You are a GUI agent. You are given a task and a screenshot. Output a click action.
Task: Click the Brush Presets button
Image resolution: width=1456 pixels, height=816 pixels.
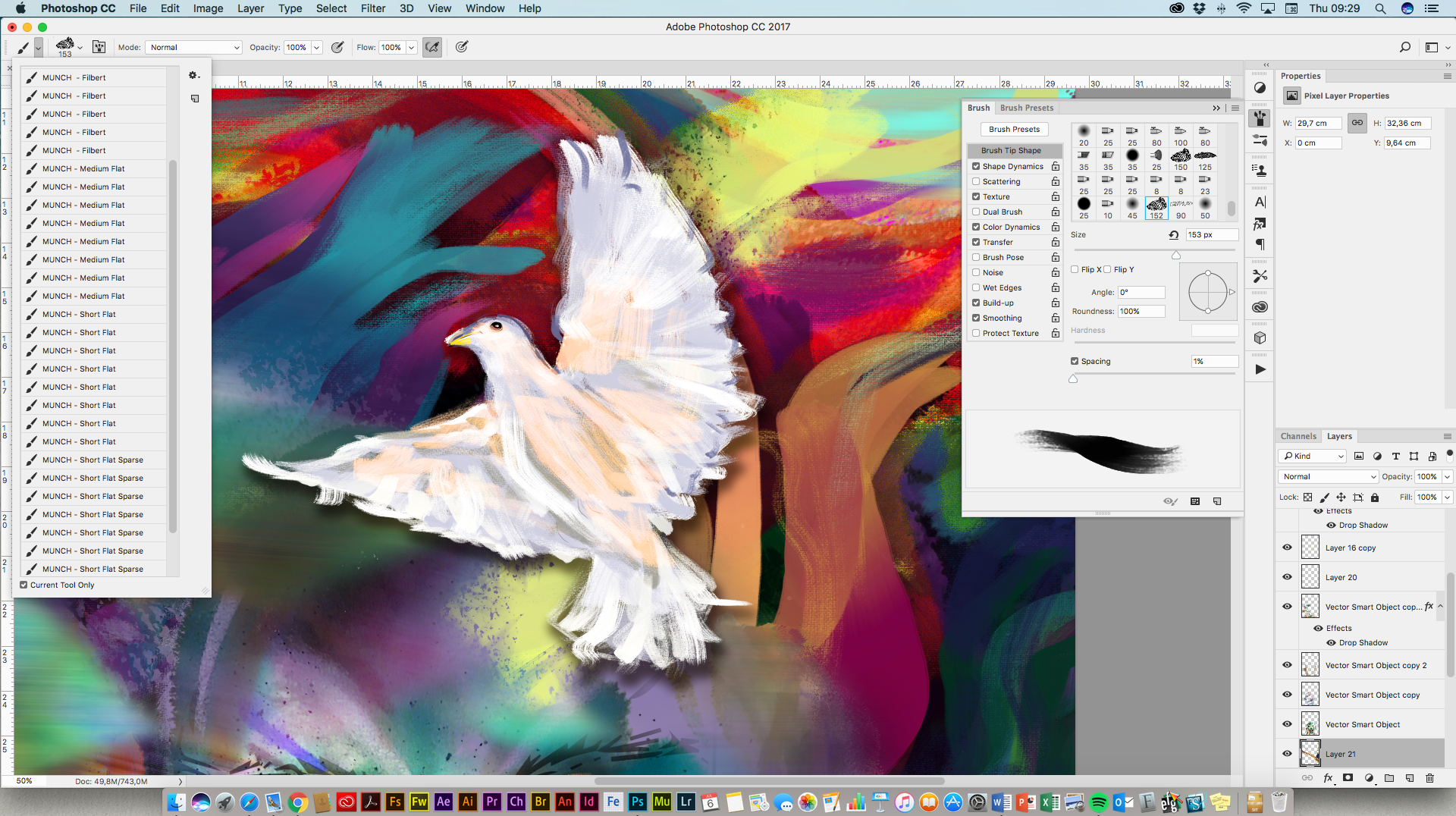tap(1014, 129)
